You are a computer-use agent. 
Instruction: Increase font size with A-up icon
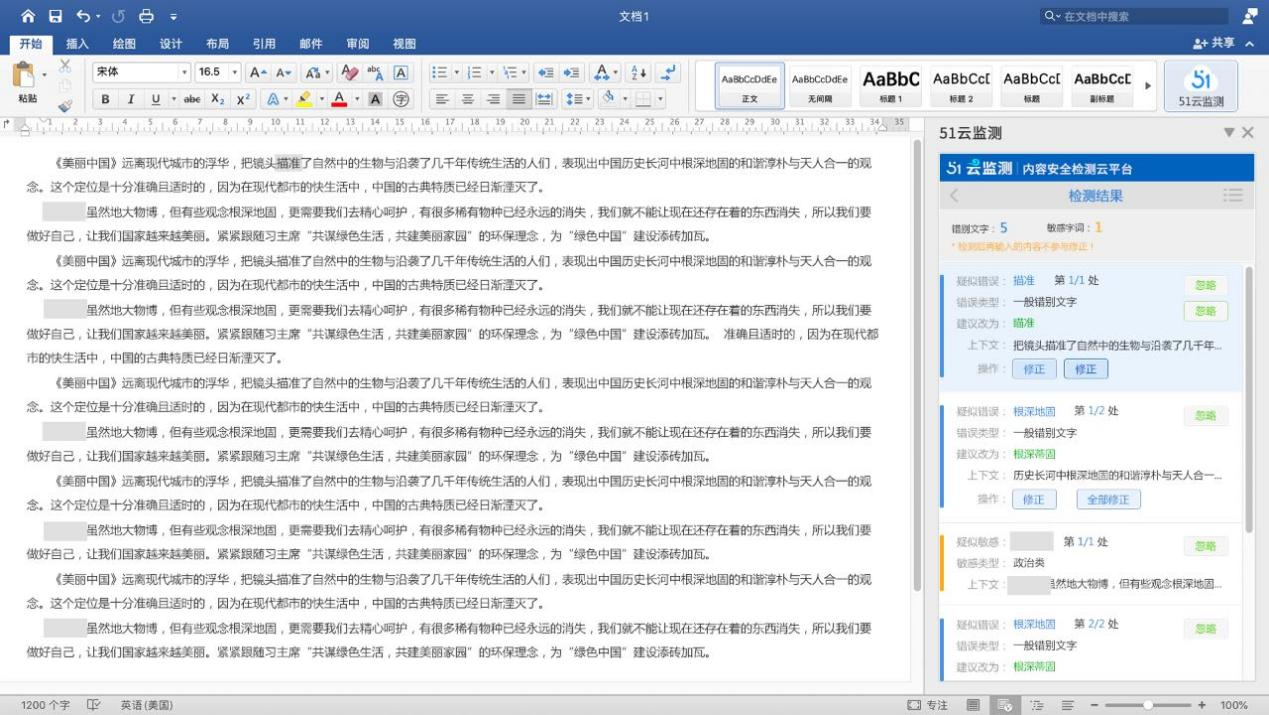(x=258, y=72)
